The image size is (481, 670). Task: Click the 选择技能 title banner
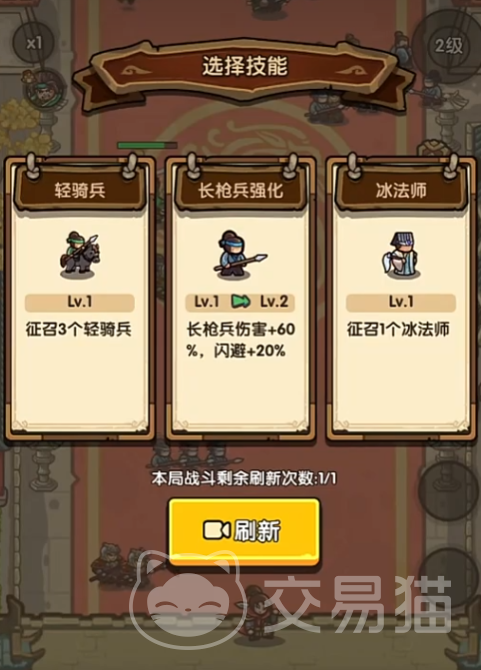[244, 68]
